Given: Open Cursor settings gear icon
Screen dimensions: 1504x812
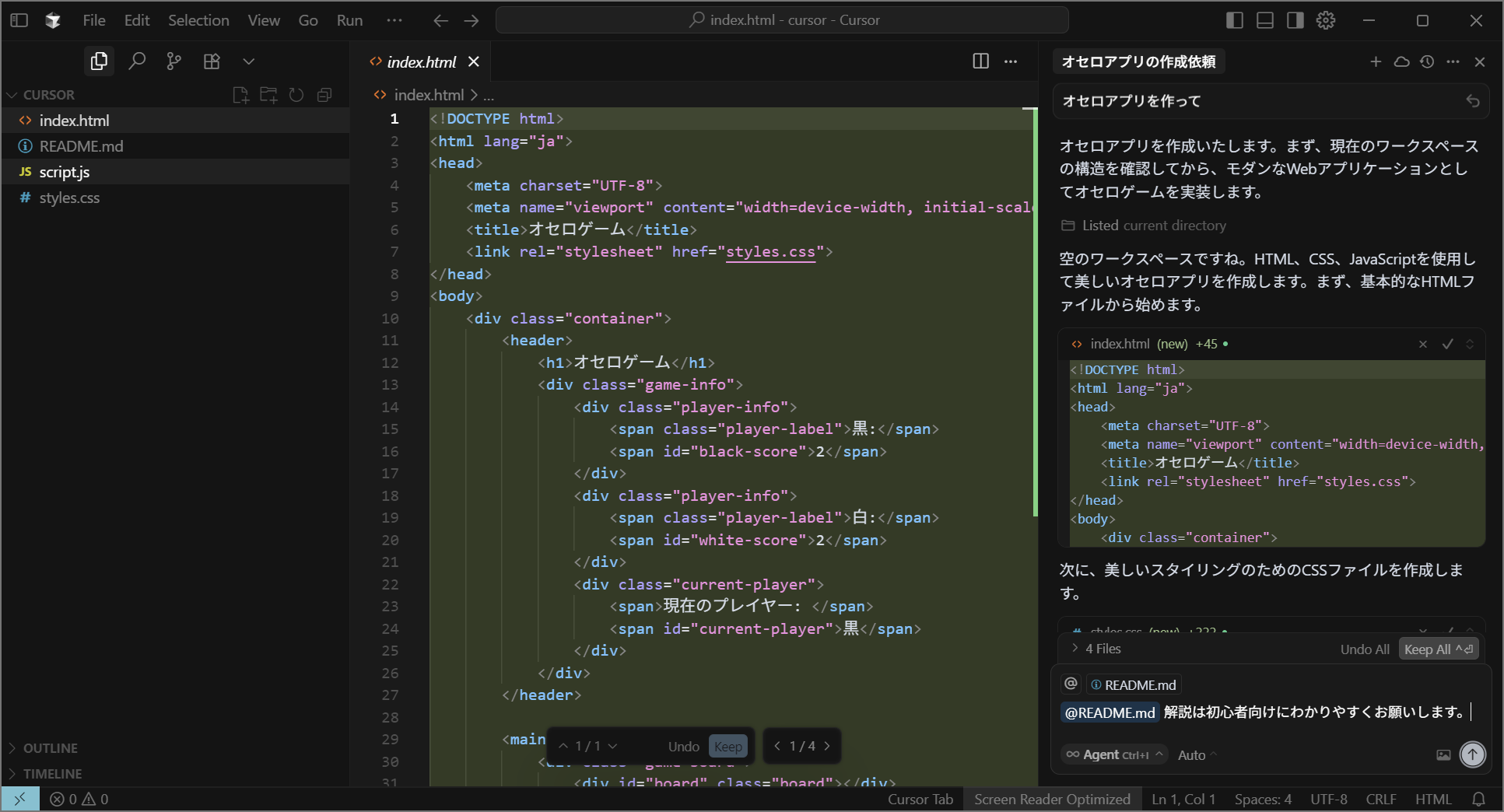Looking at the screenshot, I should coord(1326,20).
